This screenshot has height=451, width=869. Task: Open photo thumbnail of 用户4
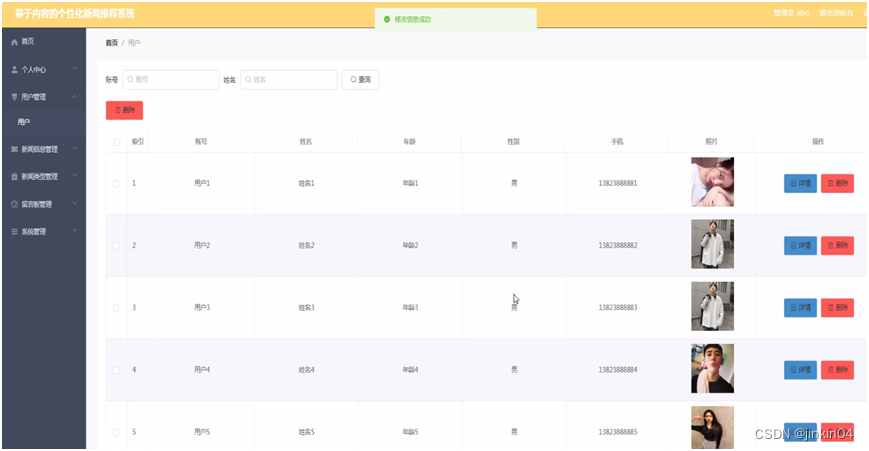712,368
